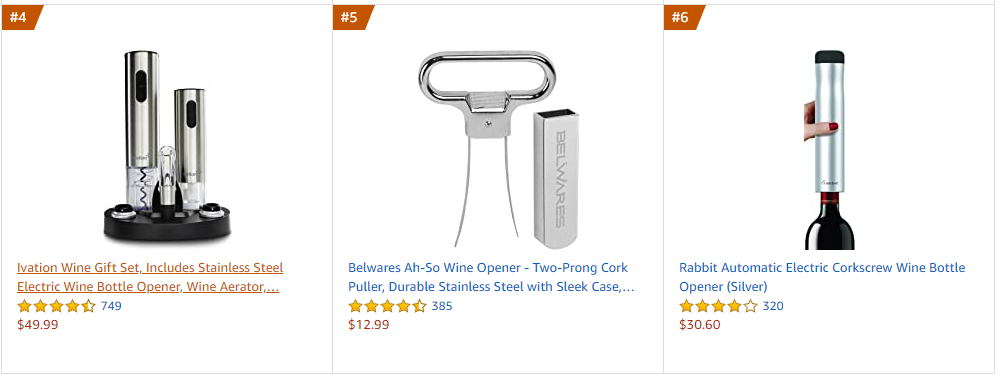
Task: View the 749 customer reviews
Action: [111, 307]
